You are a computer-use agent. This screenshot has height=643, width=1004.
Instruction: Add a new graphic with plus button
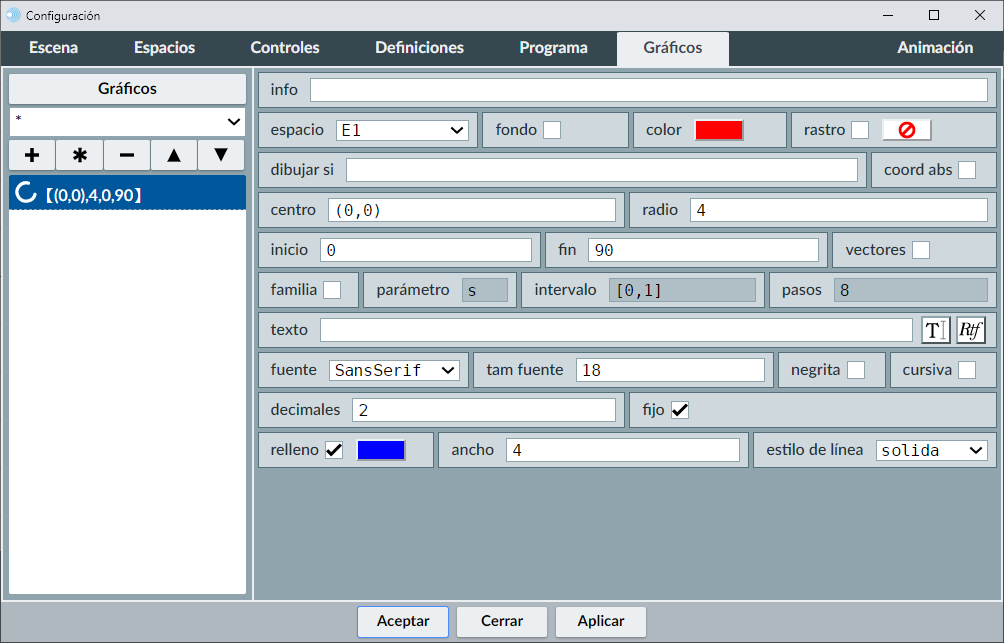point(32,156)
